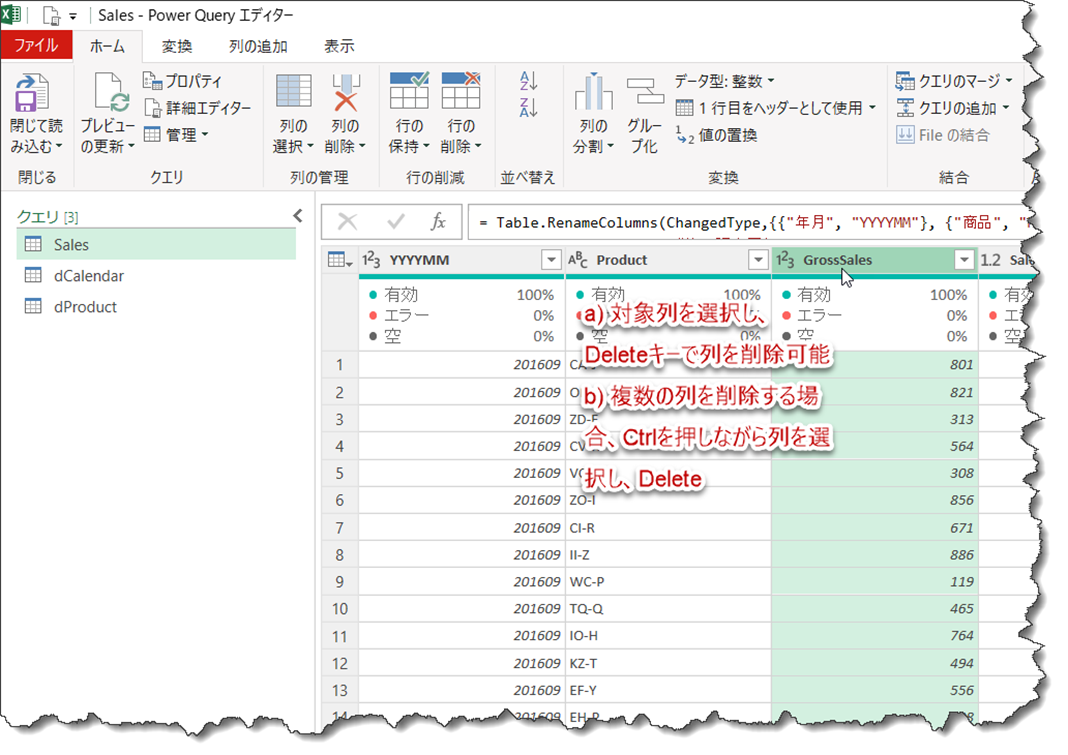Click the Group By (グループ化) icon

pyautogui.click(x=644, y=92)
